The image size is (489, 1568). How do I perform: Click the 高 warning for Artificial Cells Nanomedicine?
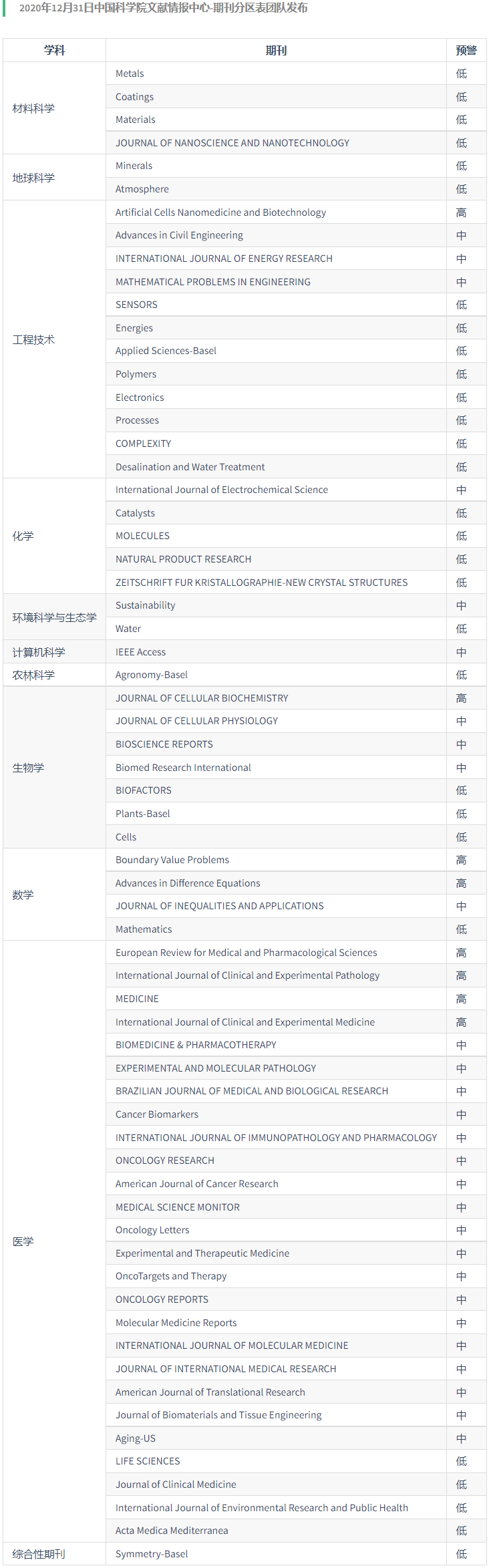click(461, 212)
